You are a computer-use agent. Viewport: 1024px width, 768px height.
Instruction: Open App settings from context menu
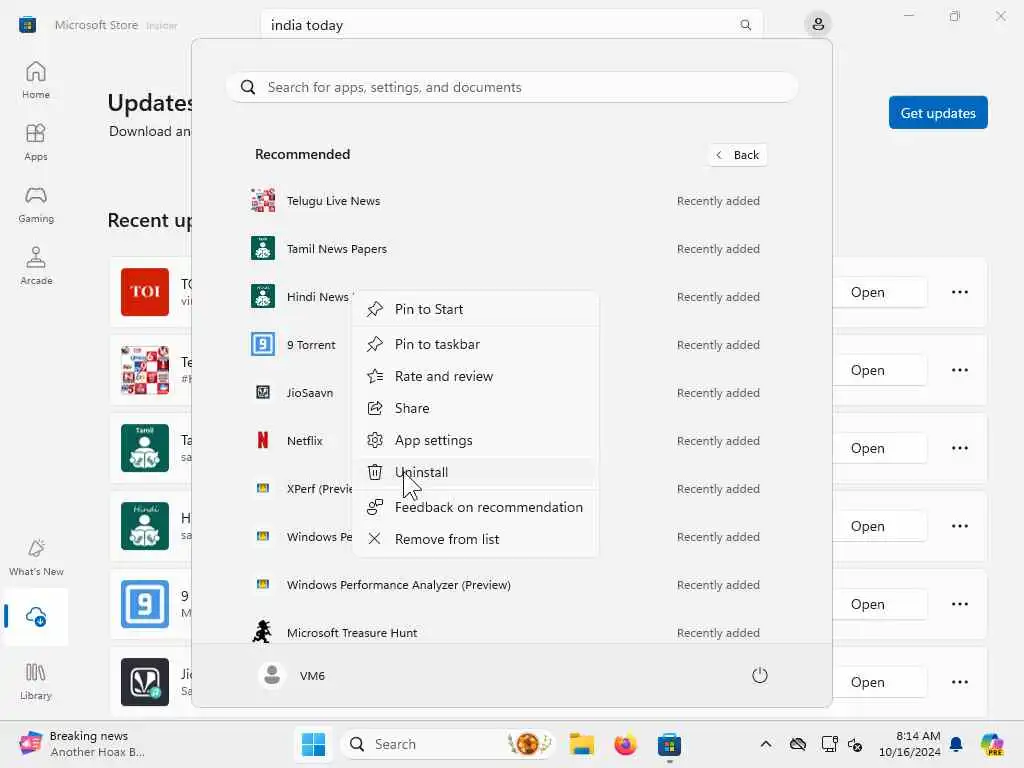(475, 440)
